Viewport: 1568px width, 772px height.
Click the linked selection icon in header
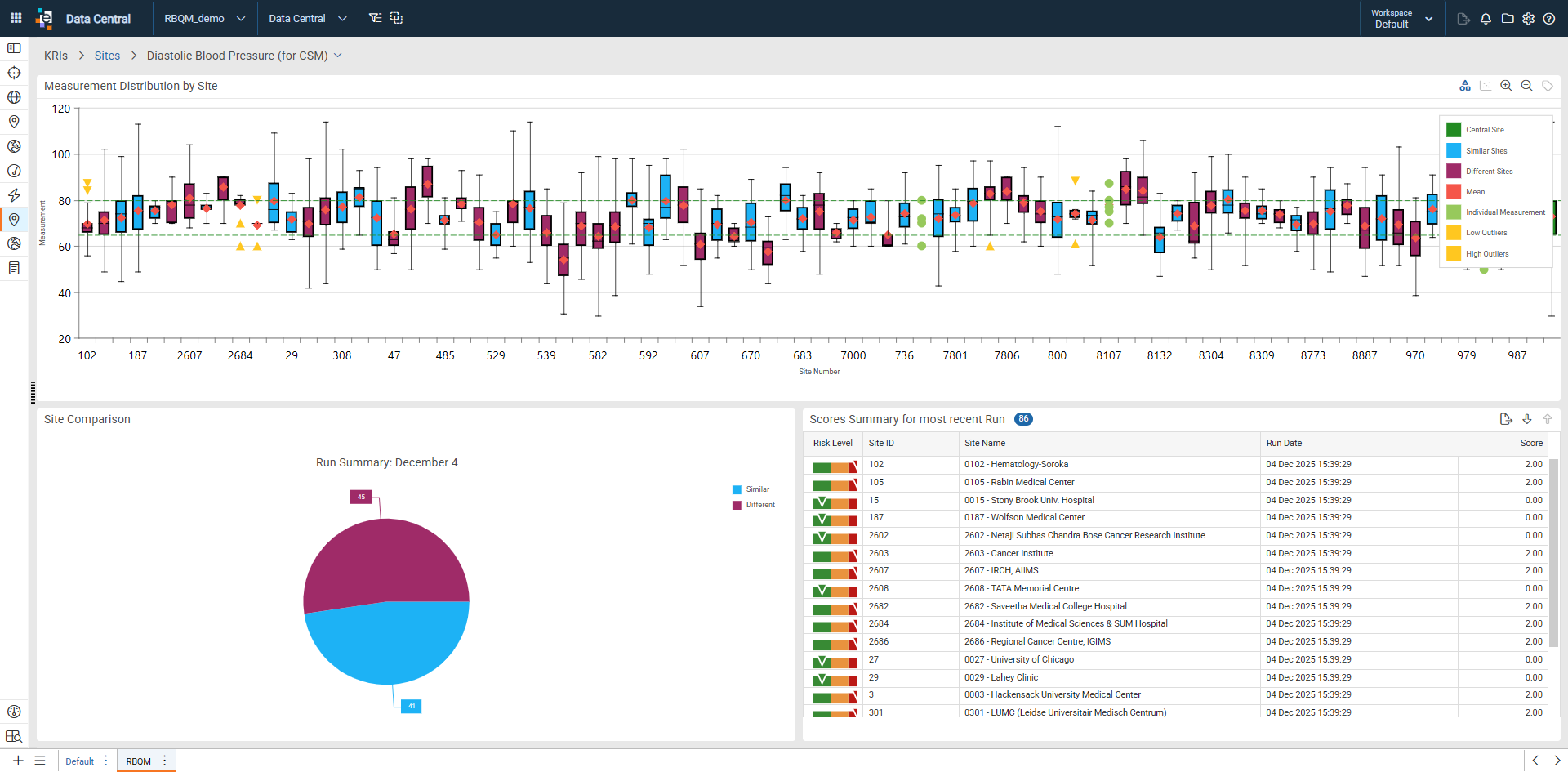click(x=396, y=18)
